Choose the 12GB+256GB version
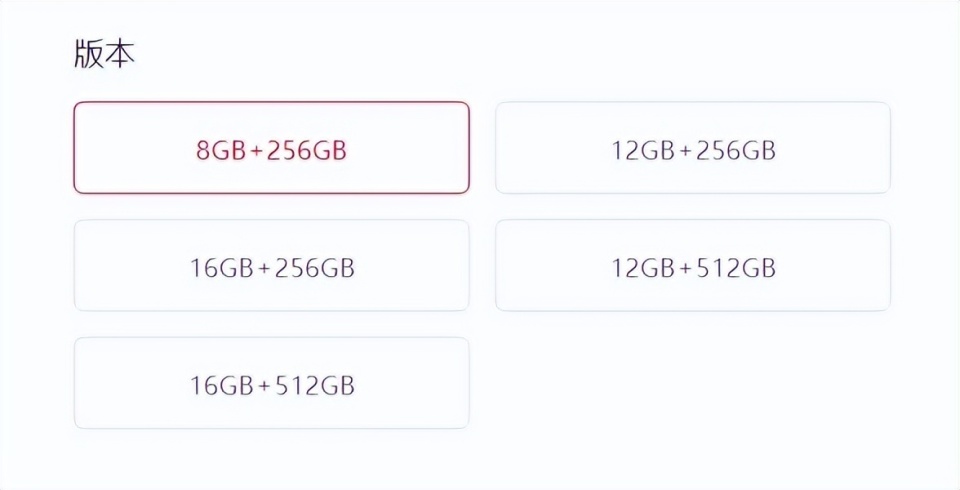The image size is (960, 490). [x=693, y=148]
